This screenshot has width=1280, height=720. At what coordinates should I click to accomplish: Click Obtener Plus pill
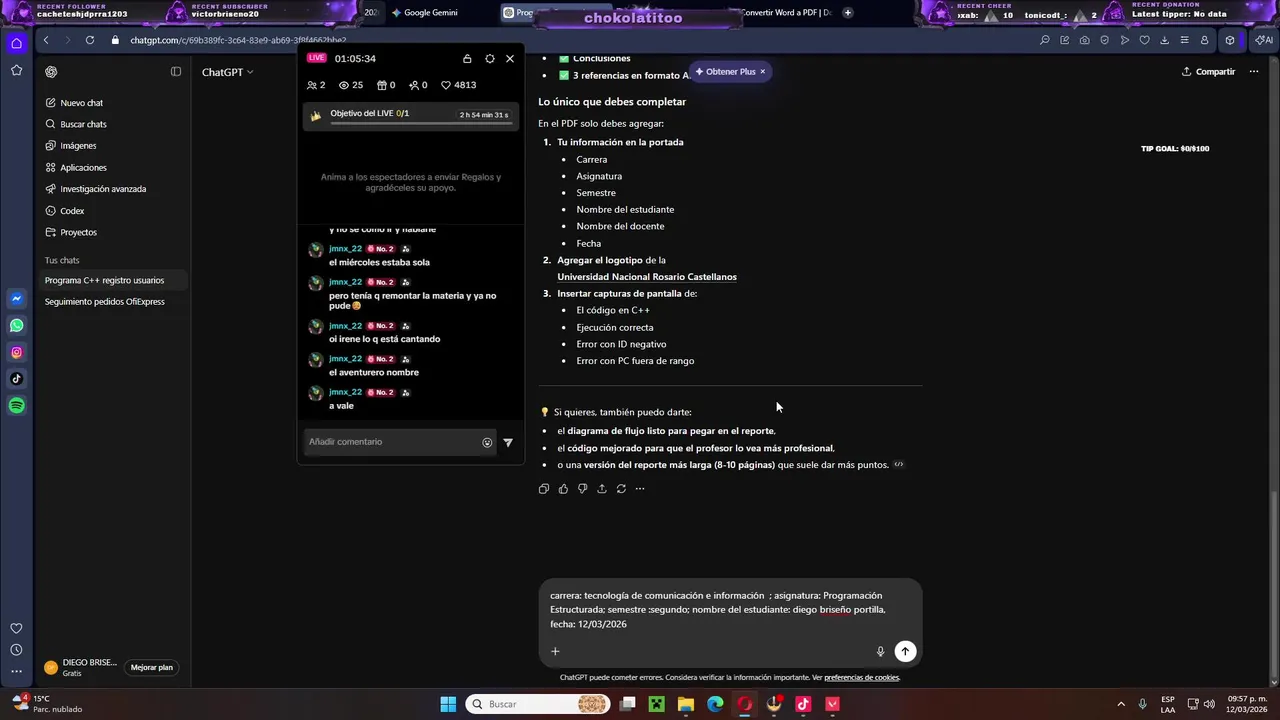[x=726, y=72]
